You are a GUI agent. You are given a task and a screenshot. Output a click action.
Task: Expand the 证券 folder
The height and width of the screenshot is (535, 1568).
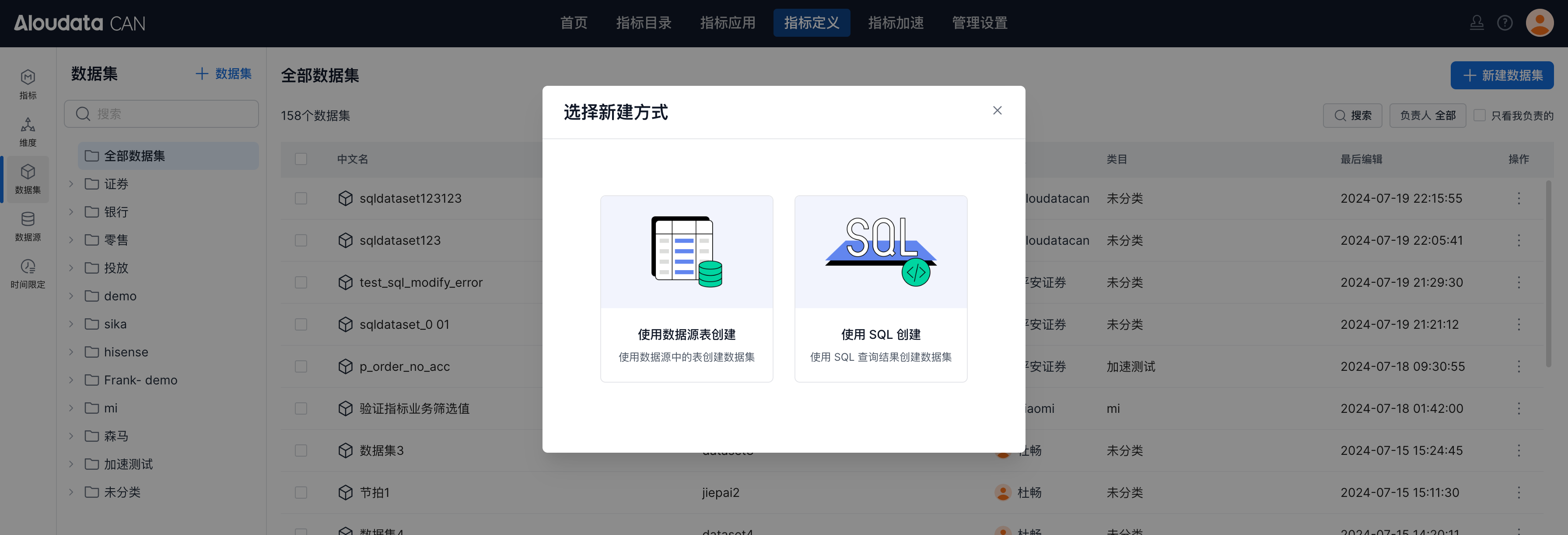(71, 184)
